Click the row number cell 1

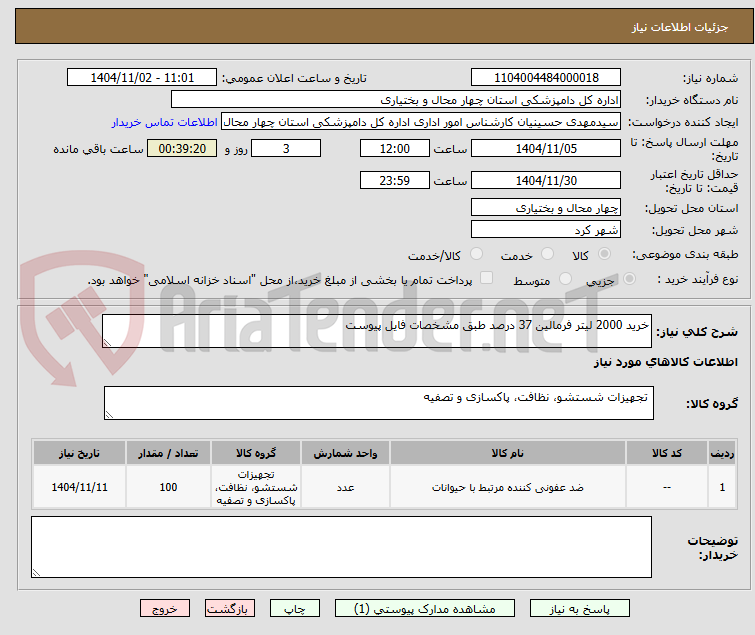point(722,487)
